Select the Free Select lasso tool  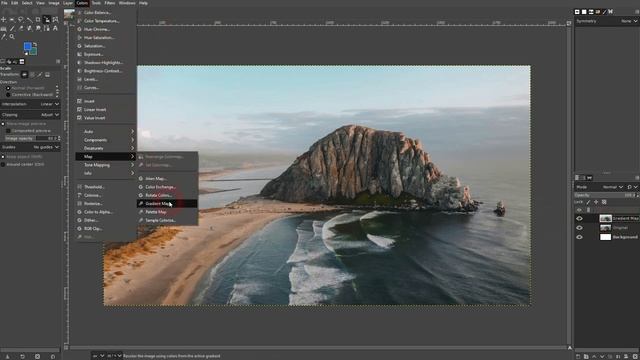click(x=20, y=19)
